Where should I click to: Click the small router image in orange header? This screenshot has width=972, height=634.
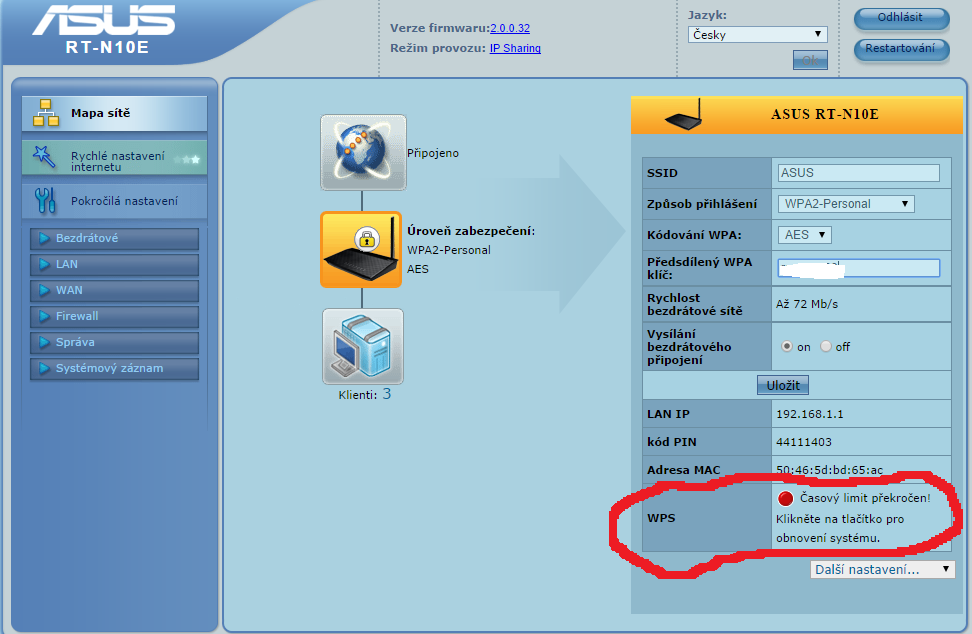[684, 115]
